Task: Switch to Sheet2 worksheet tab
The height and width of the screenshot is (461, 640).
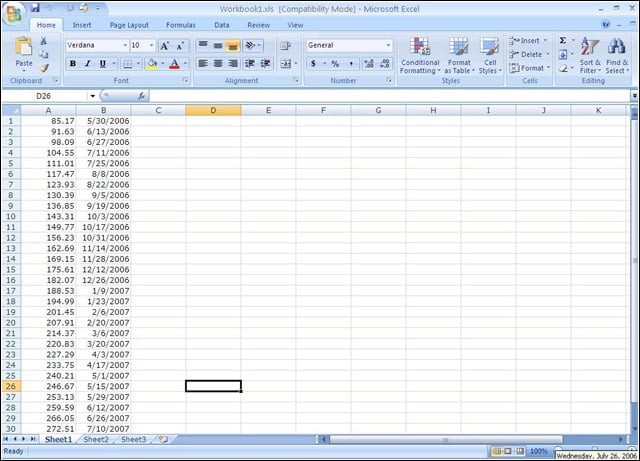Action: 96,439
